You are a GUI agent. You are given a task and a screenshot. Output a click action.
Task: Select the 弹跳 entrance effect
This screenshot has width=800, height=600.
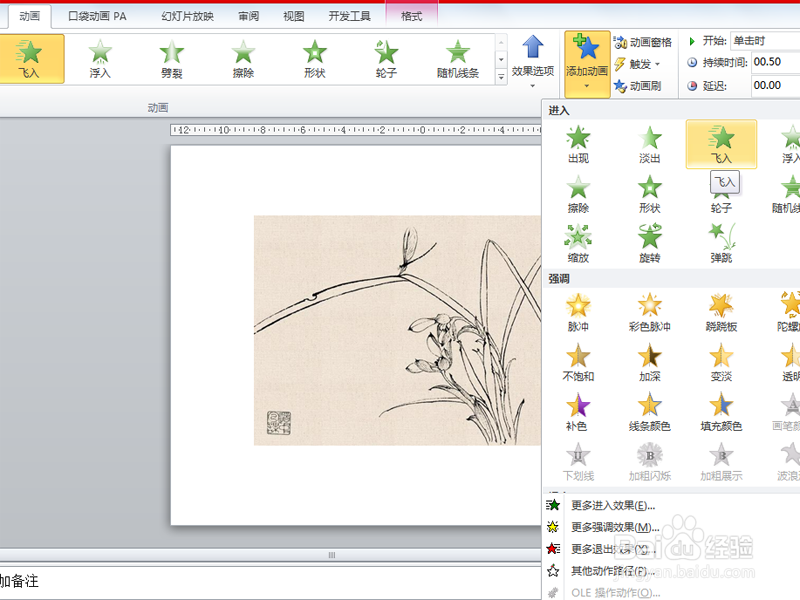point(721,244)
